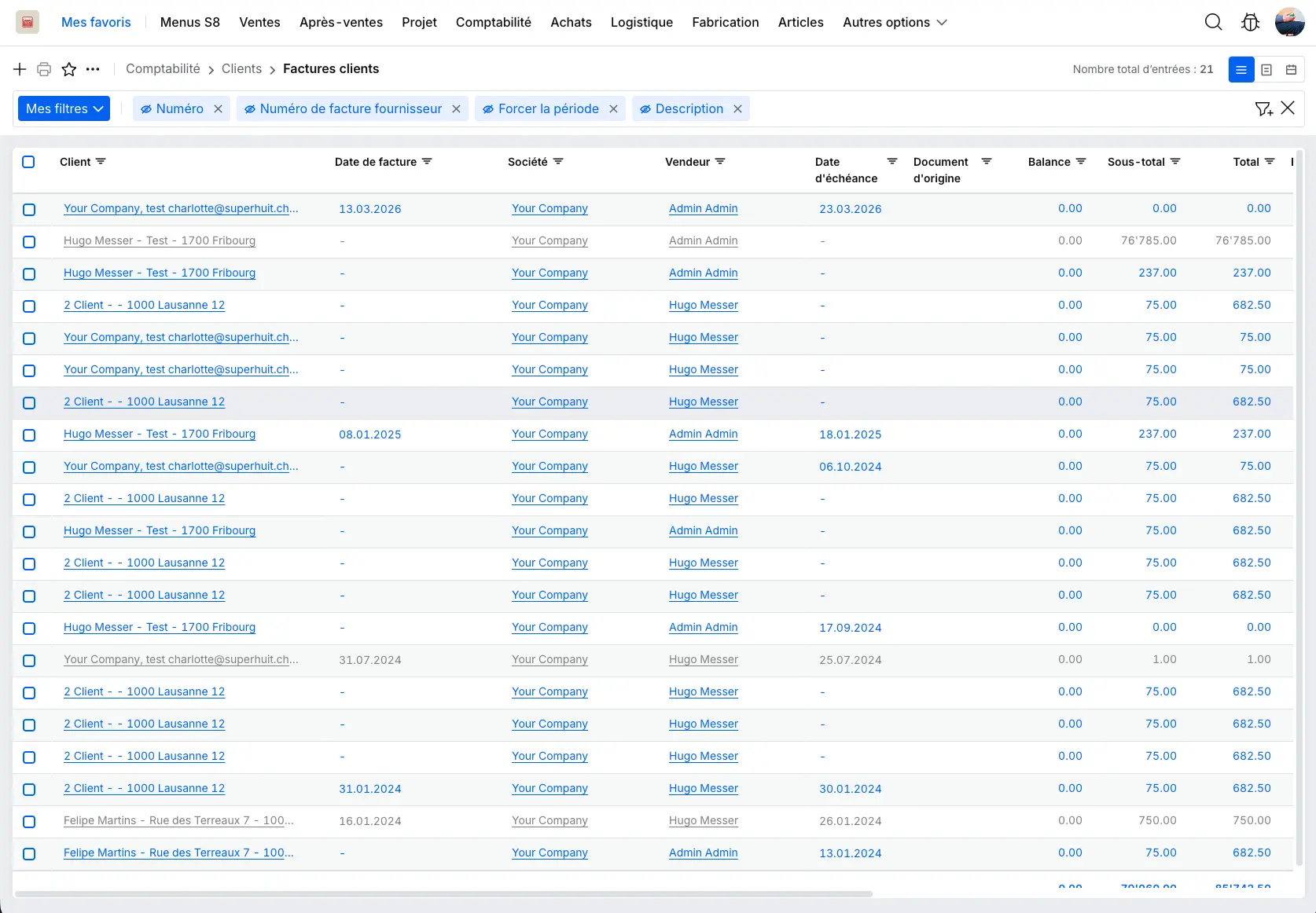This screenshot has width=1316, height=913.
Task: Open the three-dots more options menu
Action: pyautogui.click(x=93, y=69)
